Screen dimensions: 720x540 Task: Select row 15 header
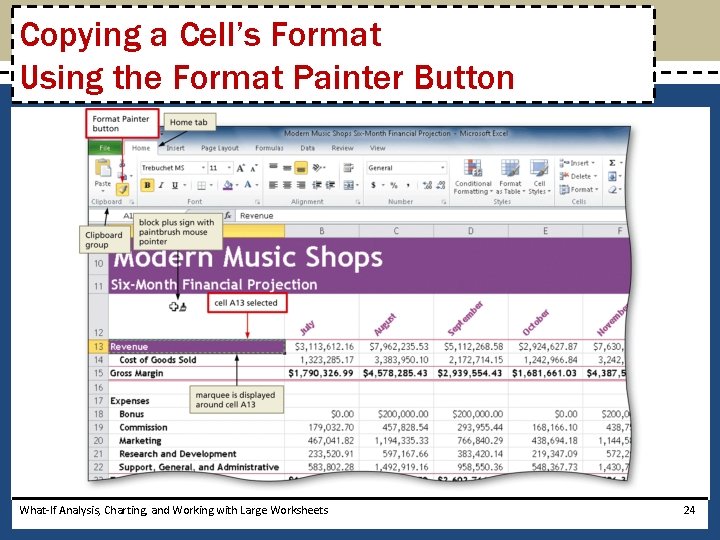point(98,373)
